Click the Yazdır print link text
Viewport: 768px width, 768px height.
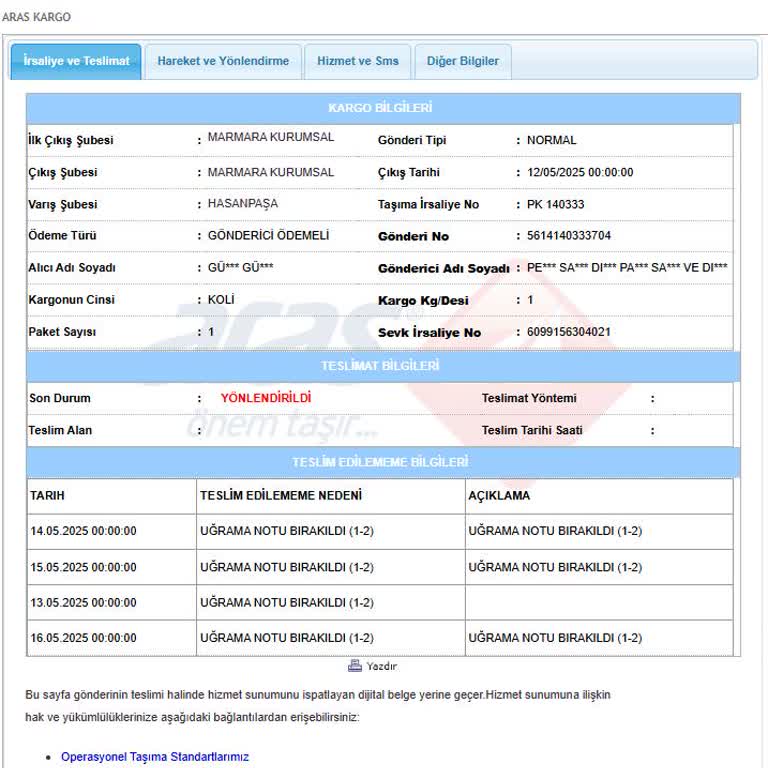point(381,666)
